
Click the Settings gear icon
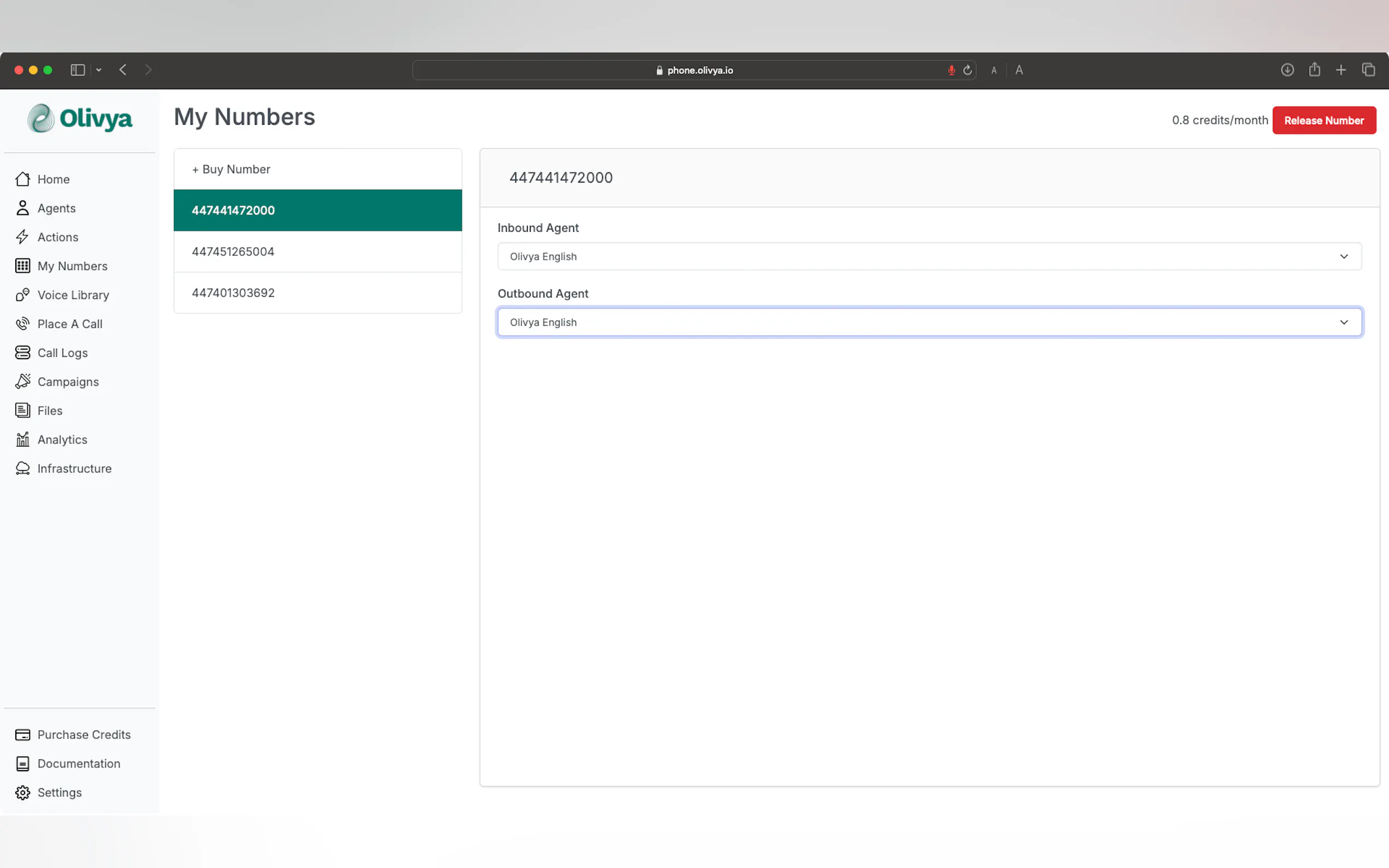[x=22, y=792]
